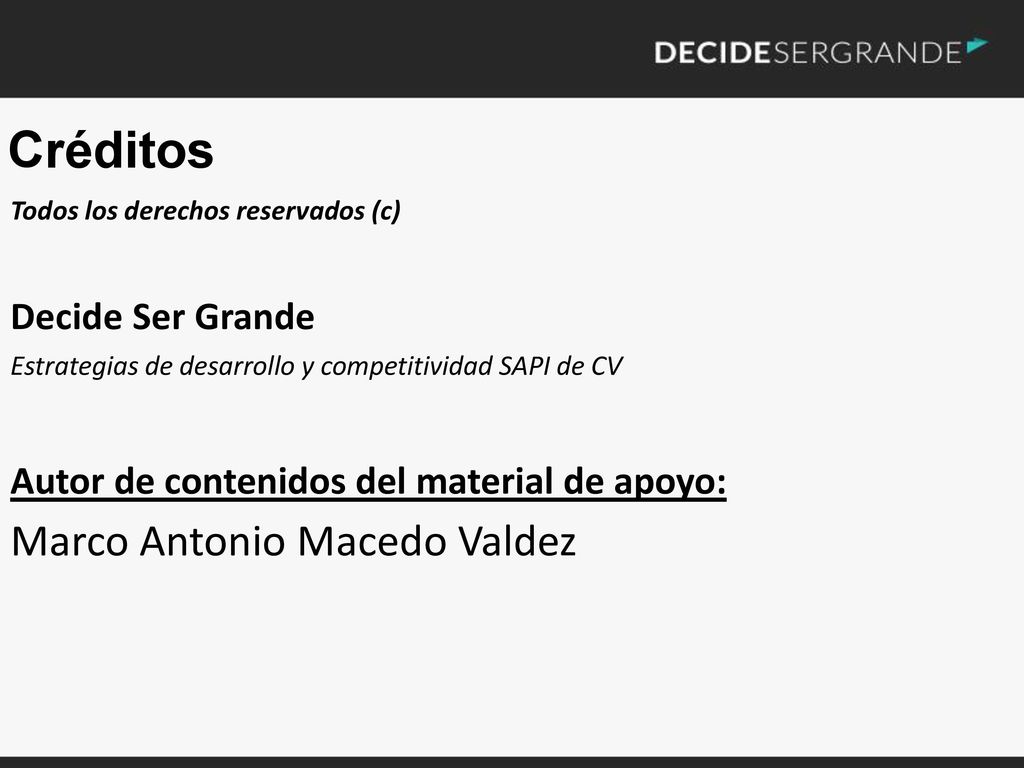Click the word 'Antonio' in the author name

(213, 541)
